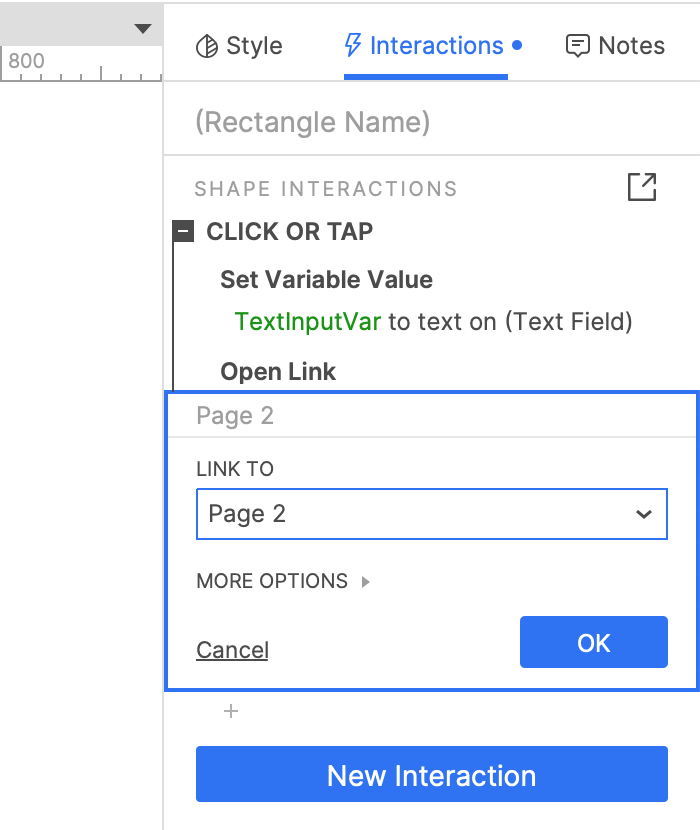Expand MORE OPTIONS disclosure triangle
Screen dimensions: 700x830
click(366, 581)
